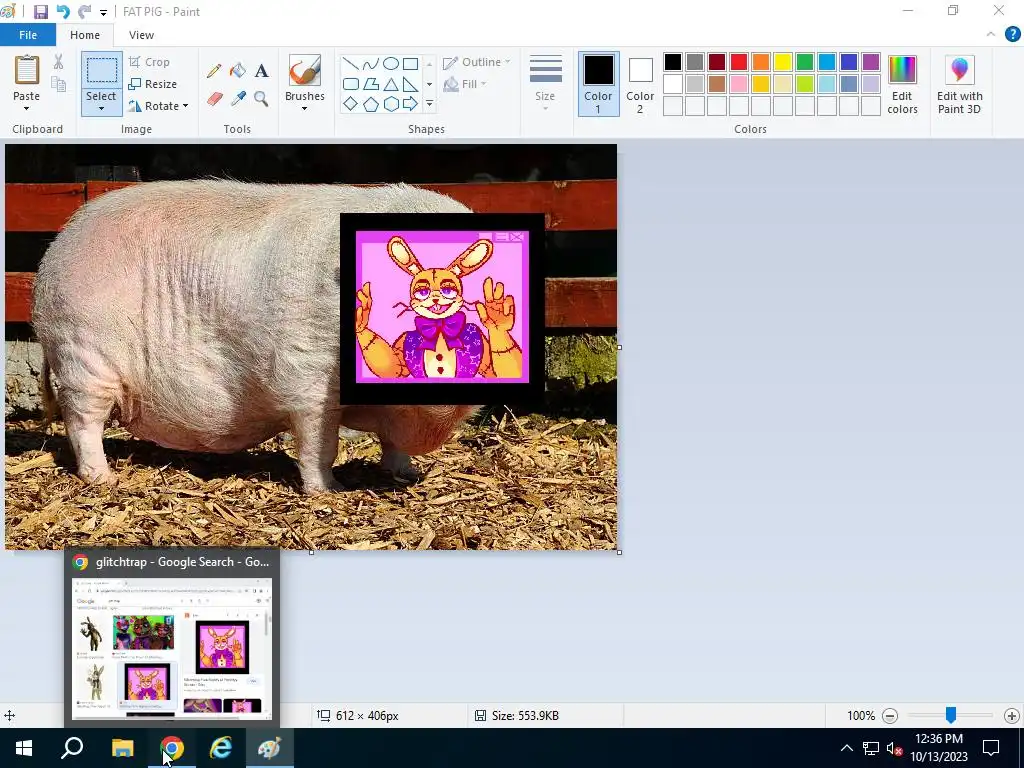Click the Paste clipboard icon

point(27,70)
